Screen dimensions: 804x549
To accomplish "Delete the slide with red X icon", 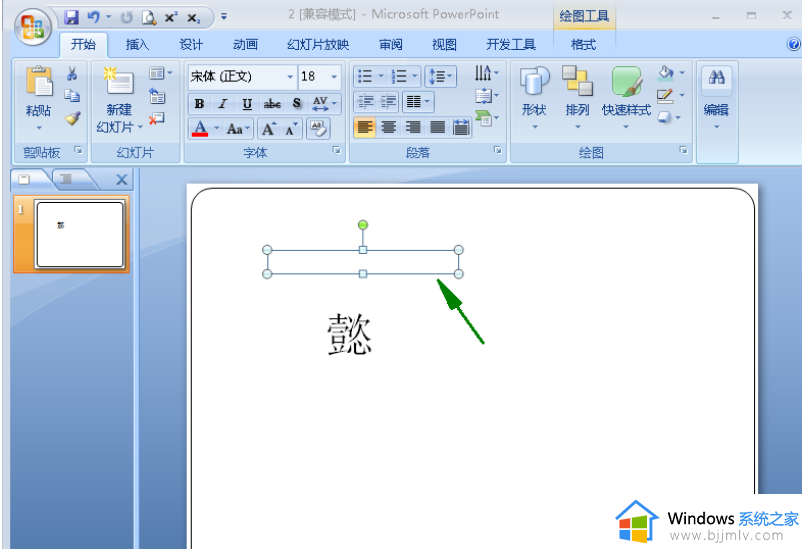I will tap(157, 118).
